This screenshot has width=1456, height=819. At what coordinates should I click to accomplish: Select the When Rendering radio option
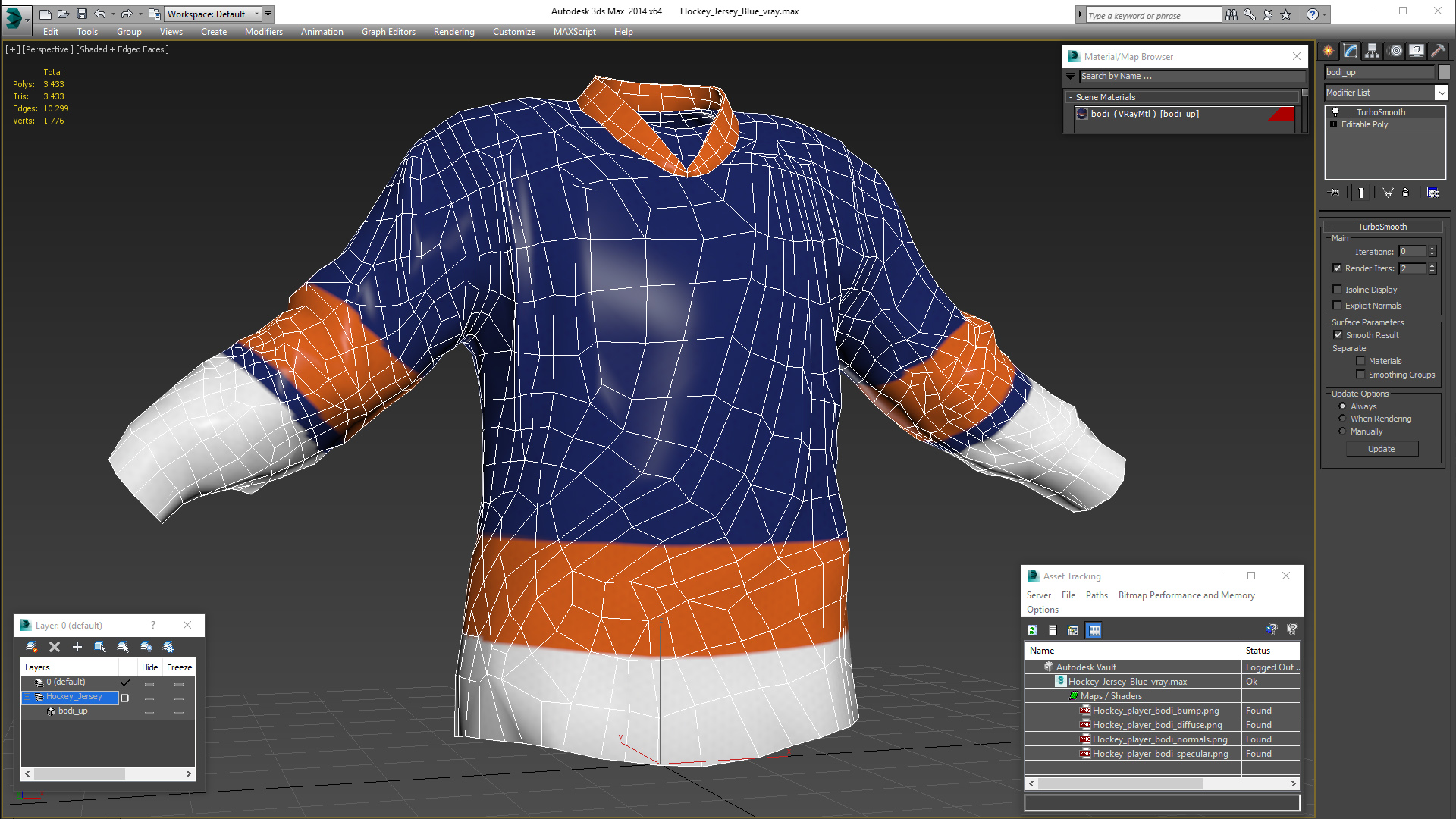tap(1342, 419)
